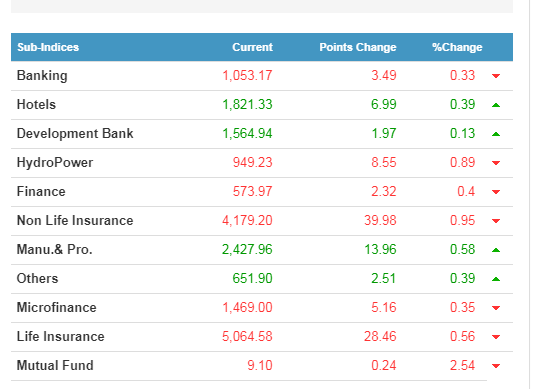Select the HydroPower row label
The width and height of the screenshot is (538, 389).
(x=55, y=163)
